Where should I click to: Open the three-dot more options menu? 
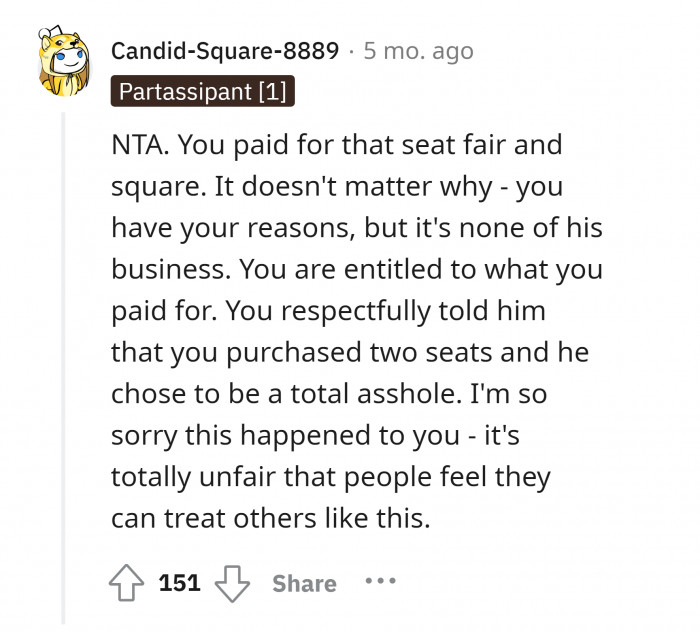[x=380, y=582]
